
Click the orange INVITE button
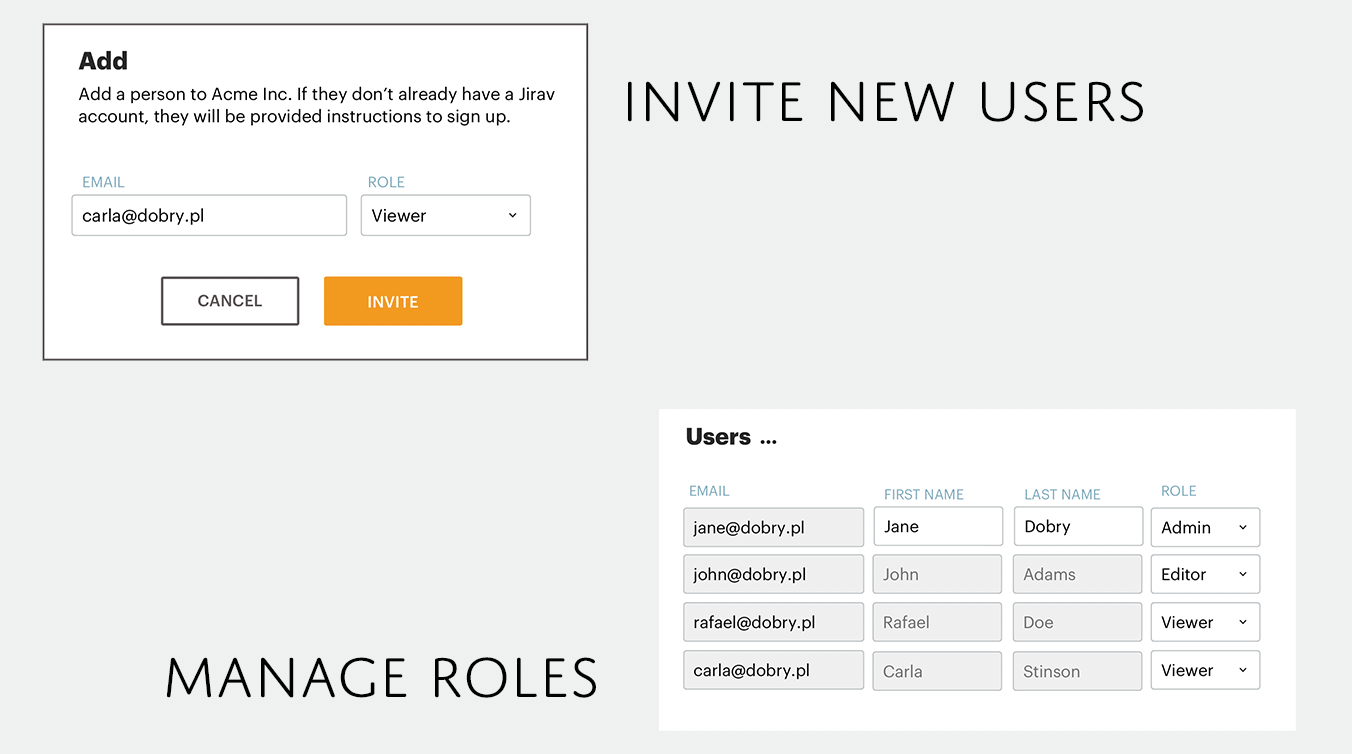click(x=393, y=301)
